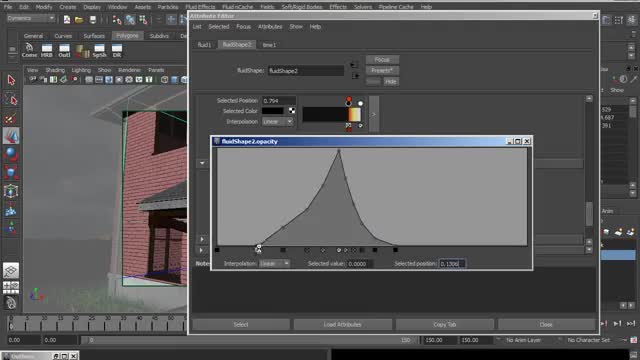The height and width of the screenshot is (360, 640).
Task: Click the viewport select camera icon
Action: pyautogui.click(x=33, y=80)
